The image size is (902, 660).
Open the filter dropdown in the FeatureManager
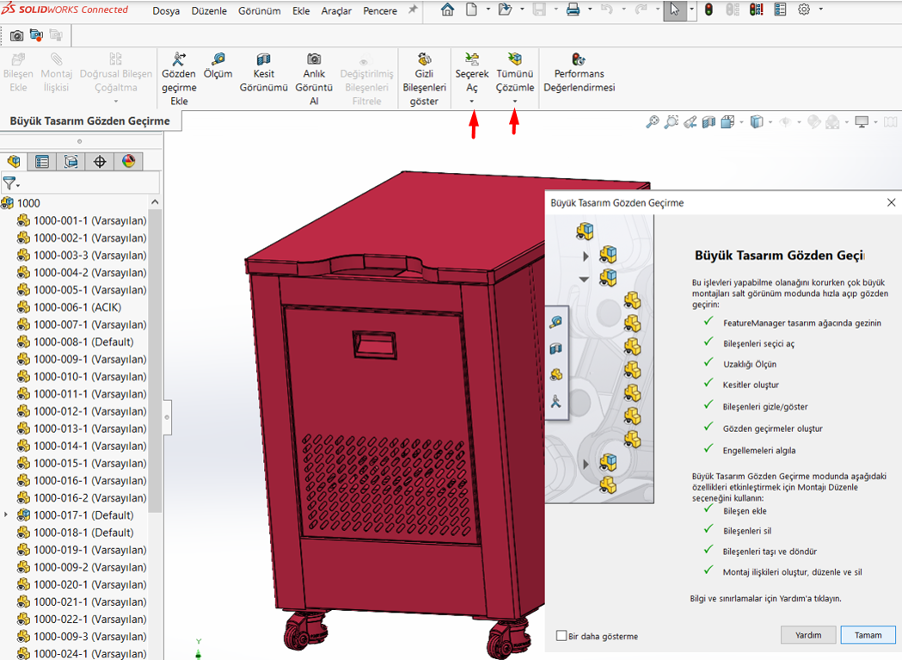coord(18,183)
